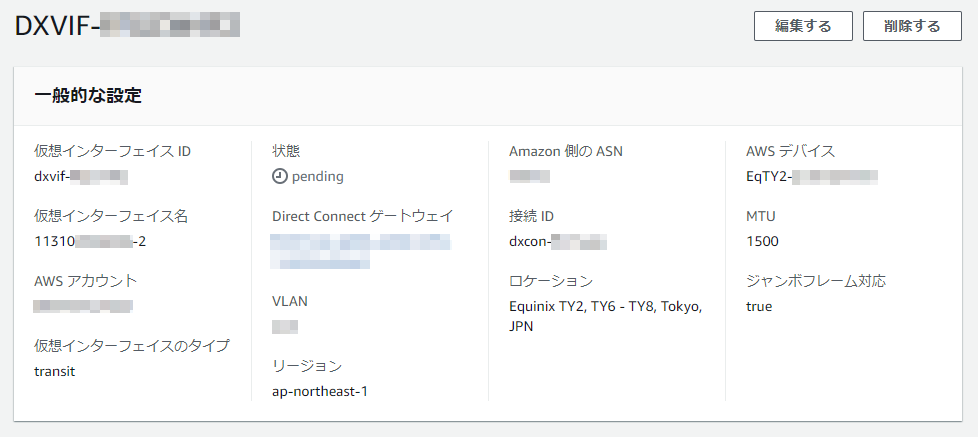The width and height of the screenshot is (978, 437).
Task: Click the blurred AWS アカウント value
Action: point(83,305)
